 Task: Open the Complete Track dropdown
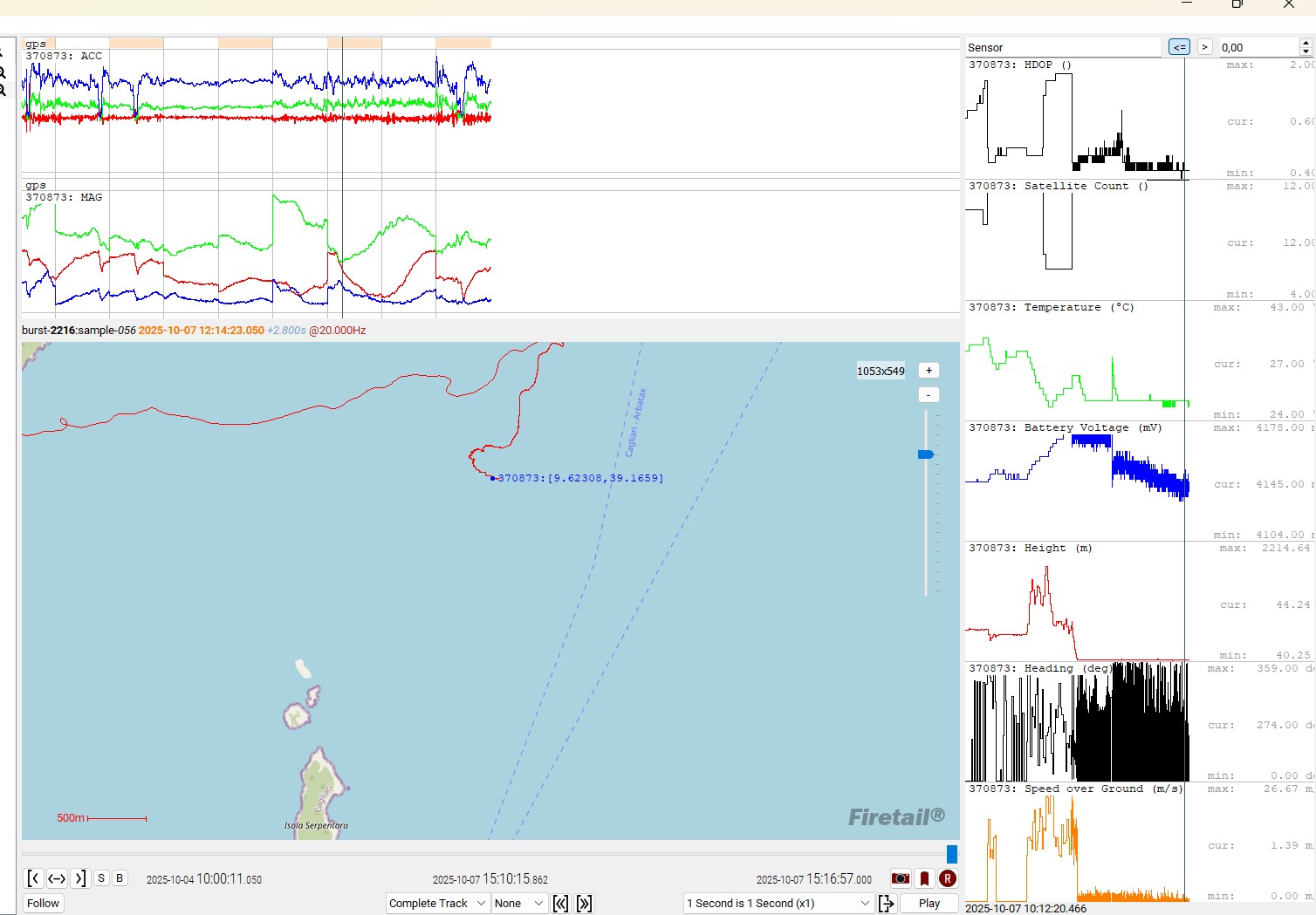[x=437, y=904]
